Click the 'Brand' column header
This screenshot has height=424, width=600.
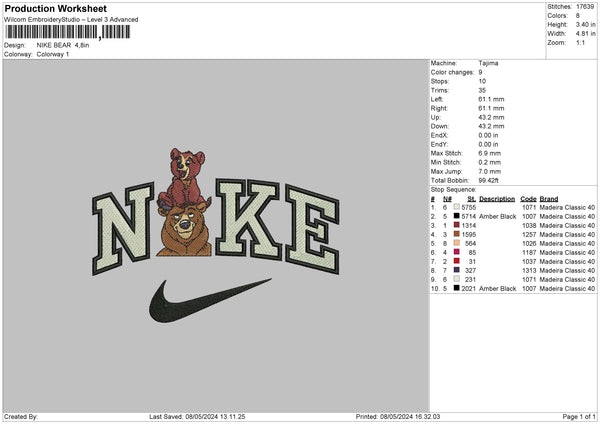[x=549, y=199]
